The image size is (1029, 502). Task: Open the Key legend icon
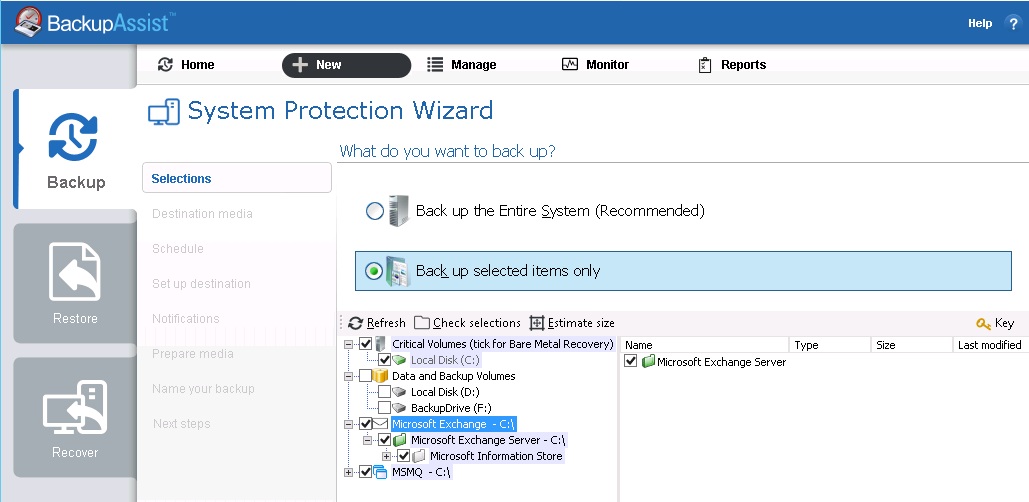pos(983,323)
